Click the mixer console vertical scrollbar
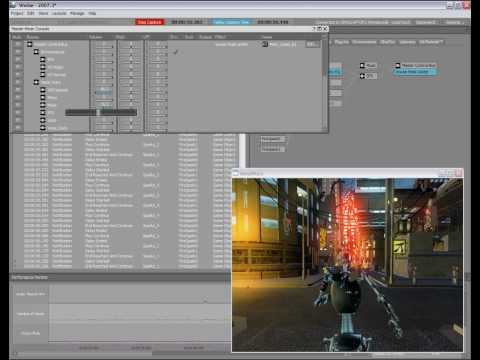 click(x=325, y=83)
